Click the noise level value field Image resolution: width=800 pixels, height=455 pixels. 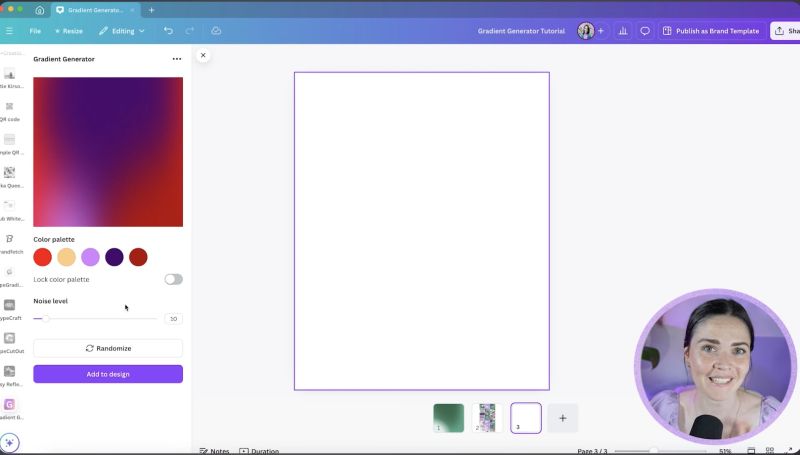(x=173, y=319)
